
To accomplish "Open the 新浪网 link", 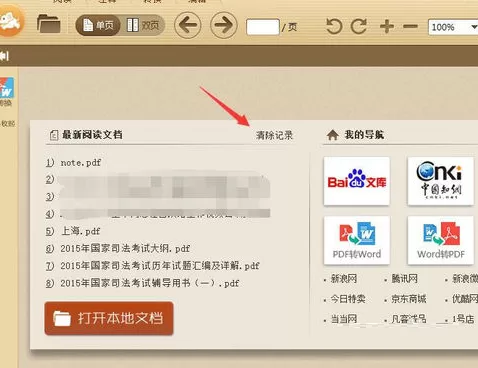I will tap(344, 279).
